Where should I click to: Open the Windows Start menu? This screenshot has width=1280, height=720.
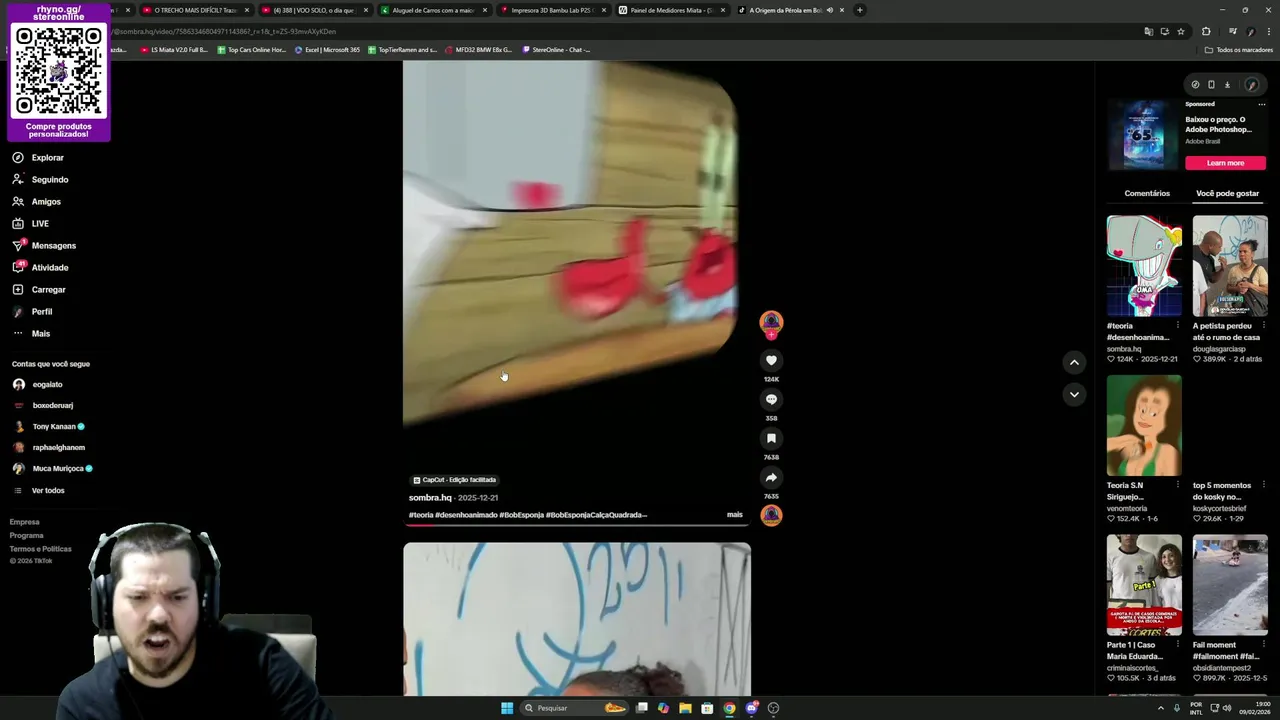507,708
